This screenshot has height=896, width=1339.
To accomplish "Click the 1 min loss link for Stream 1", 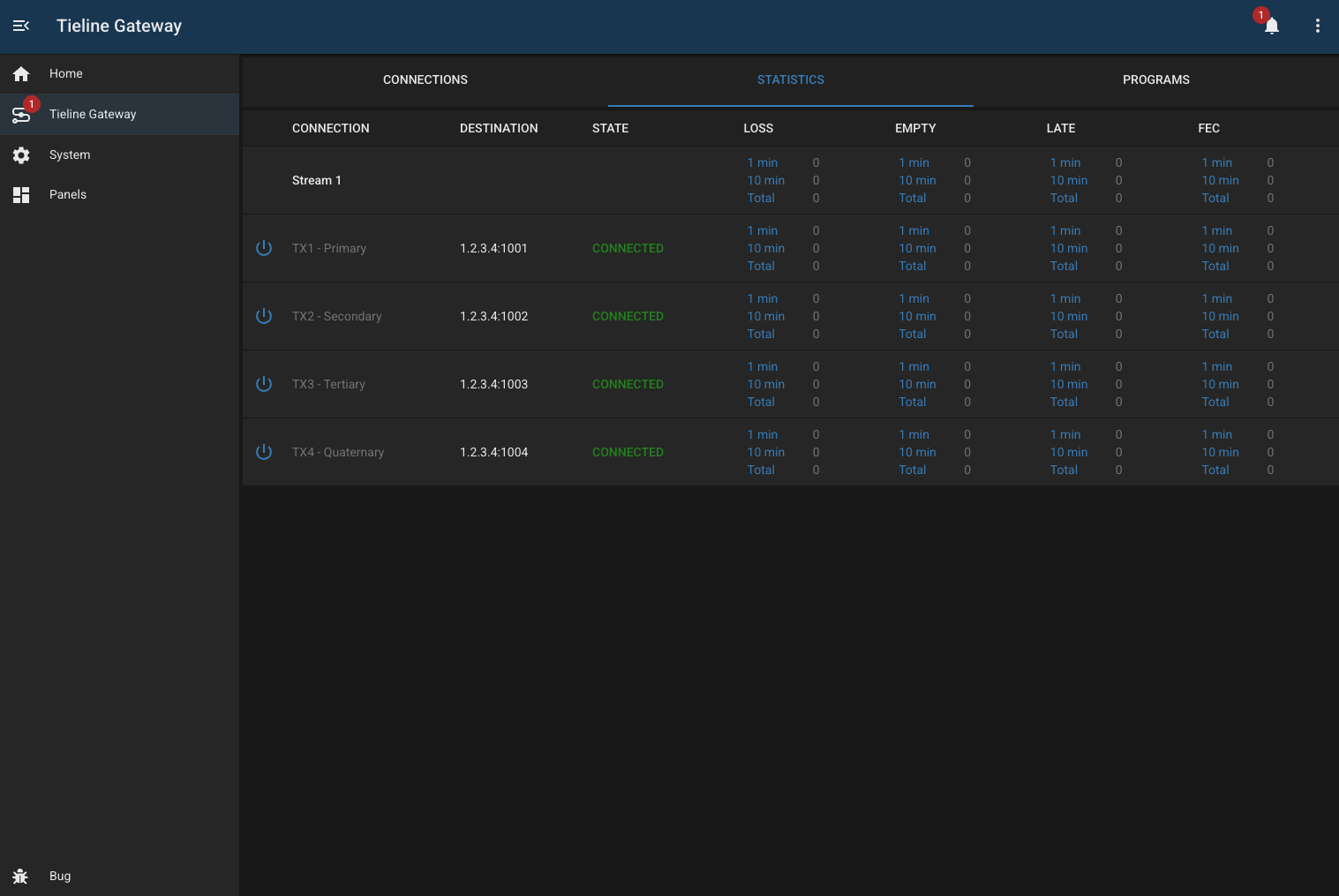I will coord(762,162).
